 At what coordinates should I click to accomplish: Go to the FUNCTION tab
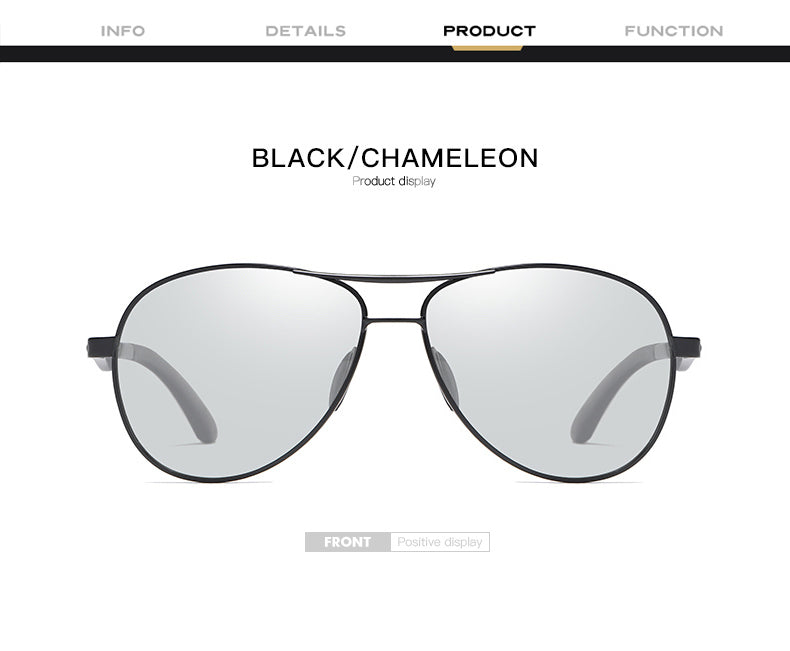click(674, 31)
